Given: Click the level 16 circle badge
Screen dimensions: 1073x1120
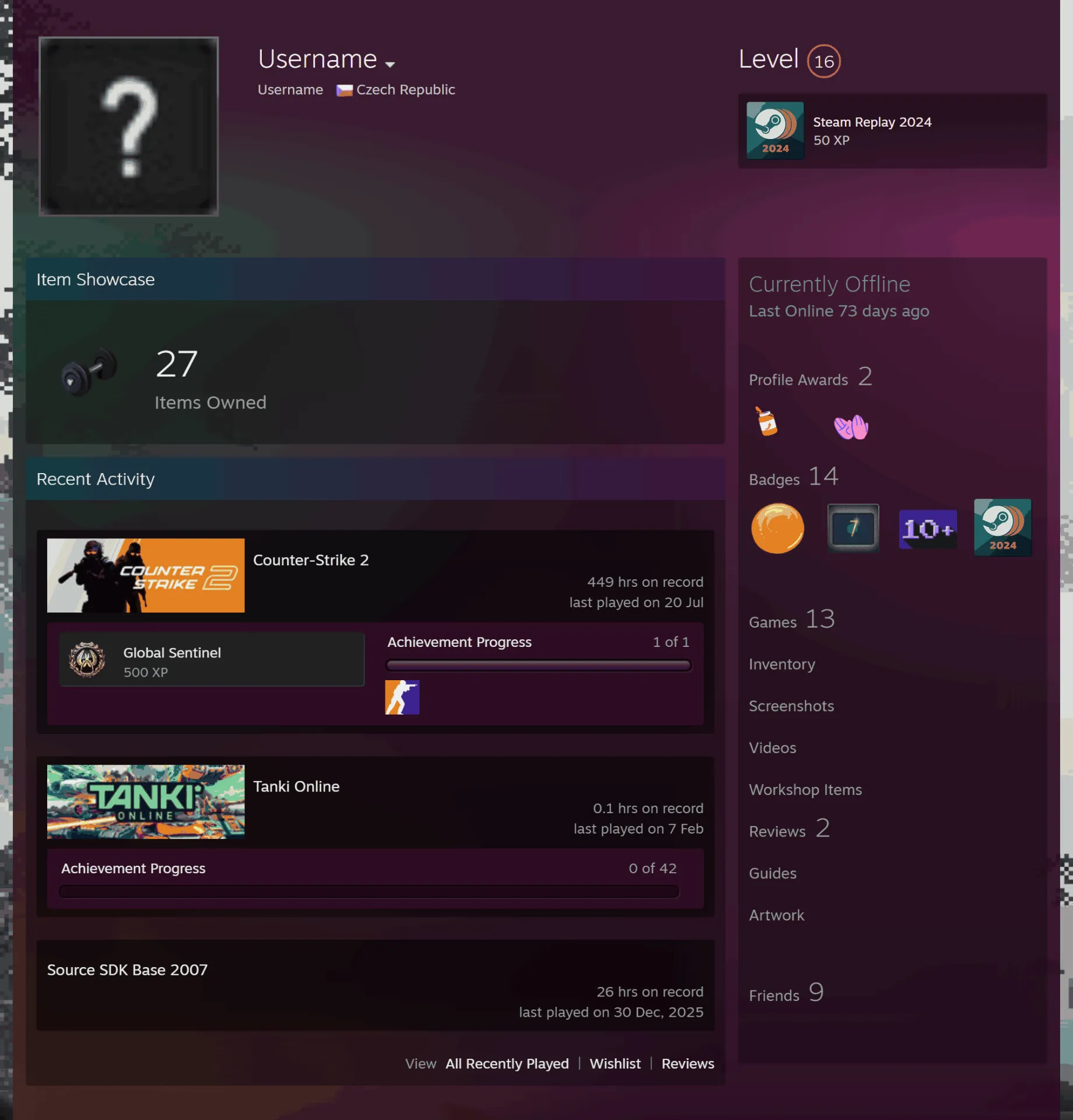Looking at the screenshot, I should click(x=823, y=61).
